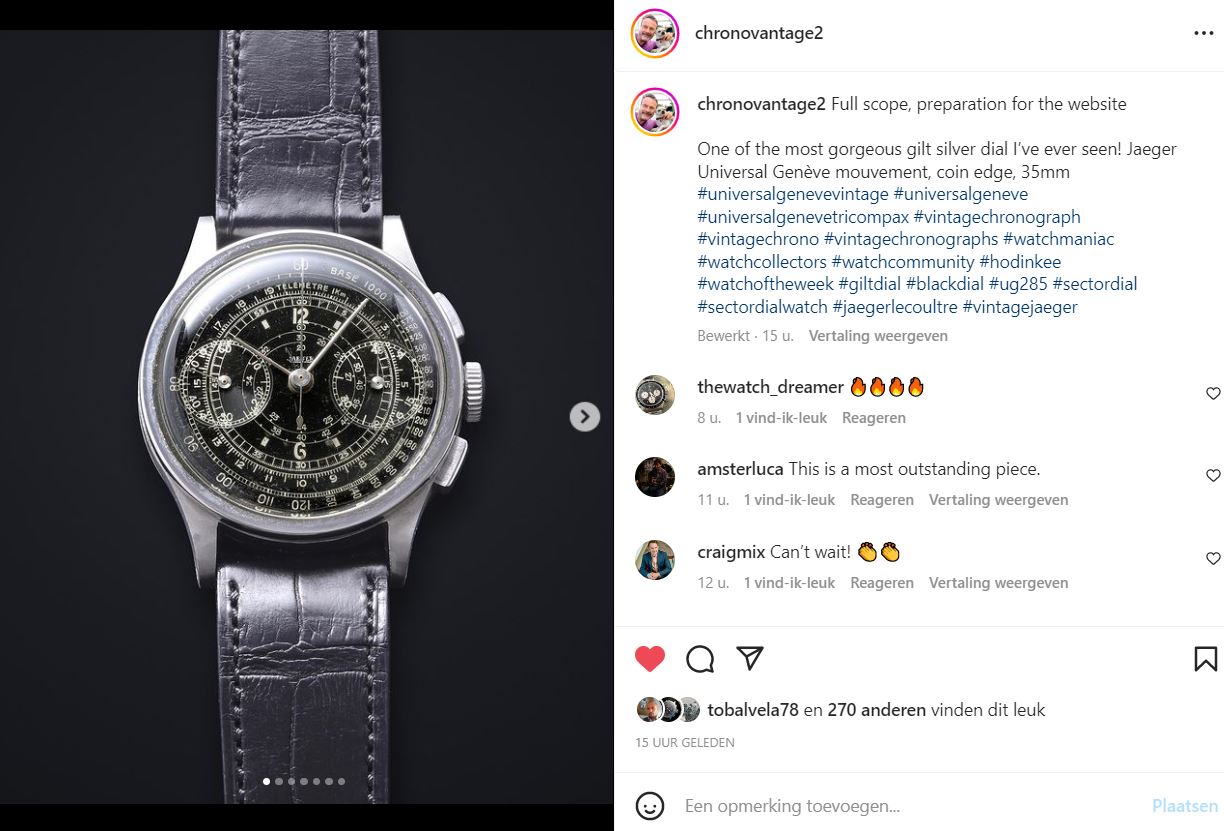Share the post via paper plane icon
This screenshot has width=1224, height=831.
click(x=750, y=658)
